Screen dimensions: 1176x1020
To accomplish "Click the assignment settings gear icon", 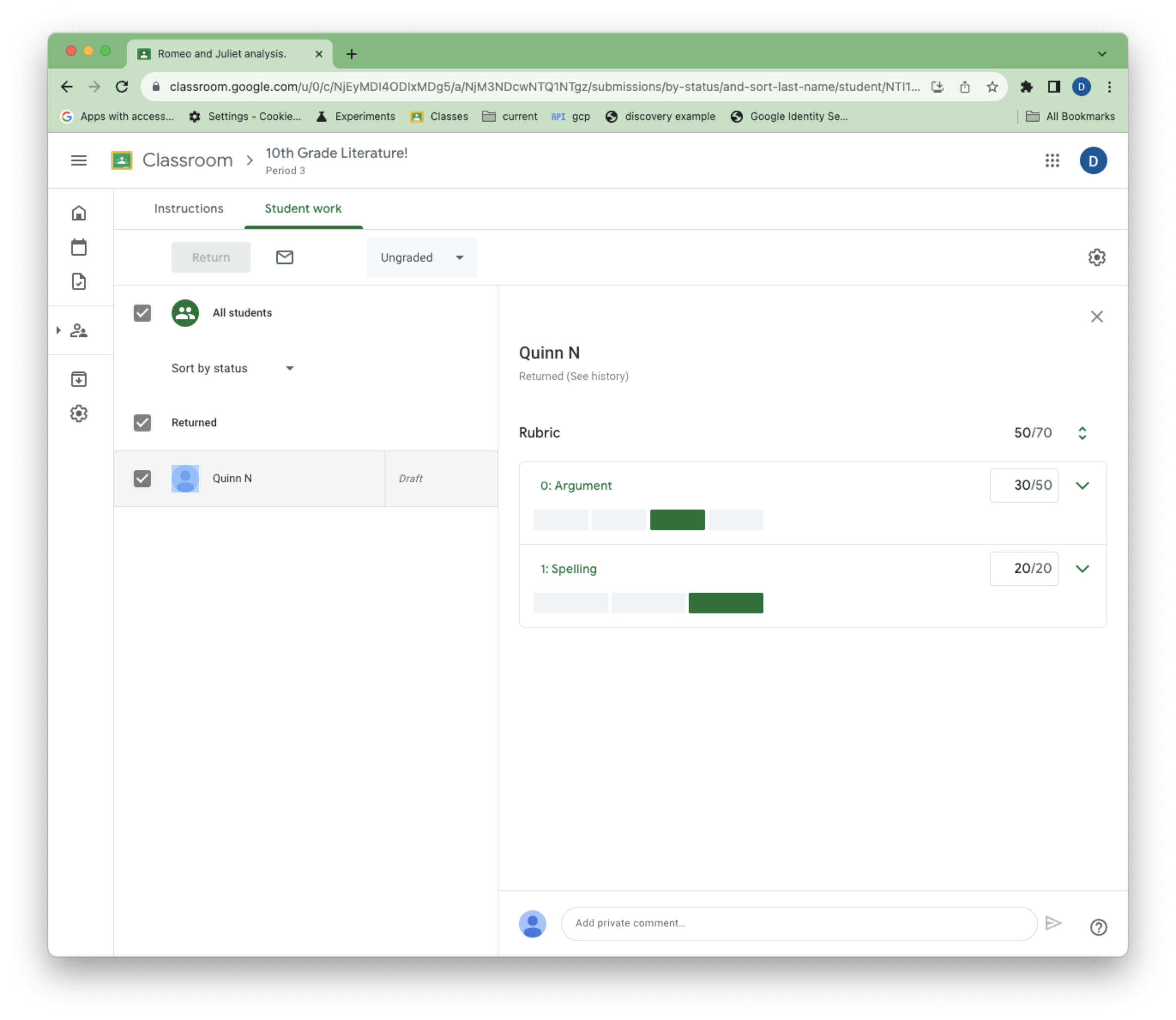I will (1097, 257).
